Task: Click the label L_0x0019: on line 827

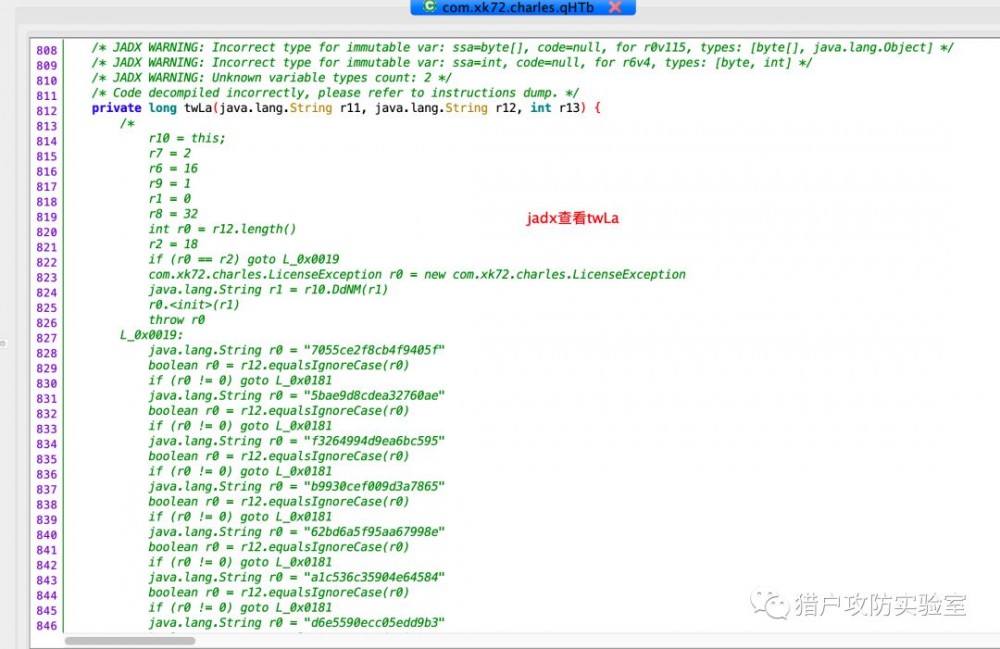Action: click(151, 335)
